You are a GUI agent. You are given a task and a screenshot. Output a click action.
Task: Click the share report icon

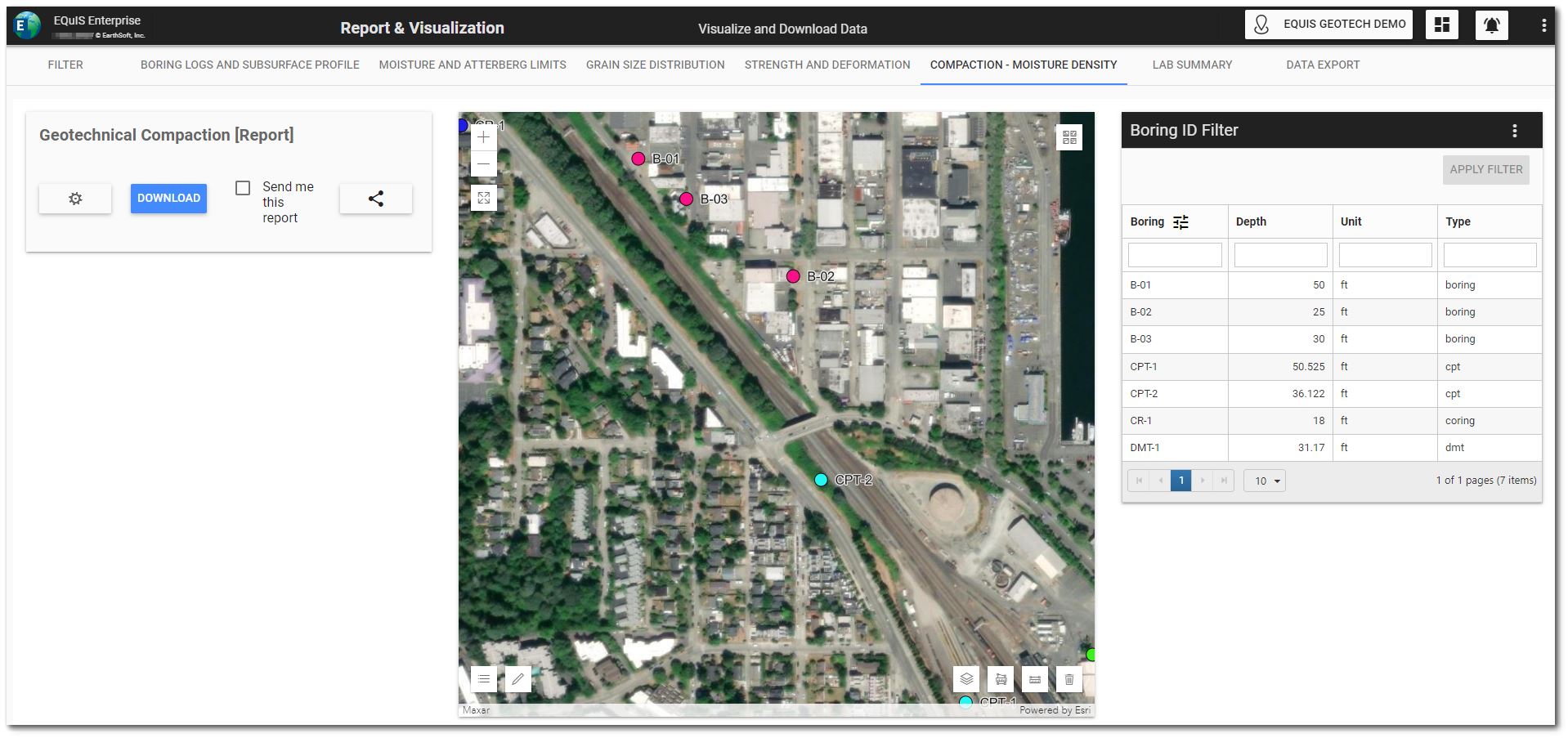point(375,199)
